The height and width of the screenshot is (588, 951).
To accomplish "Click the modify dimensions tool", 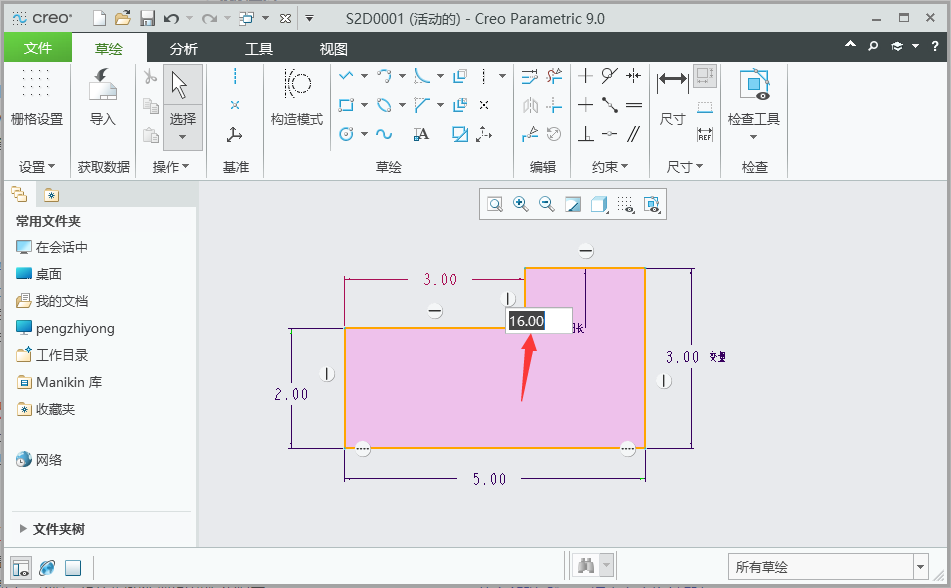I will point(529,76).
